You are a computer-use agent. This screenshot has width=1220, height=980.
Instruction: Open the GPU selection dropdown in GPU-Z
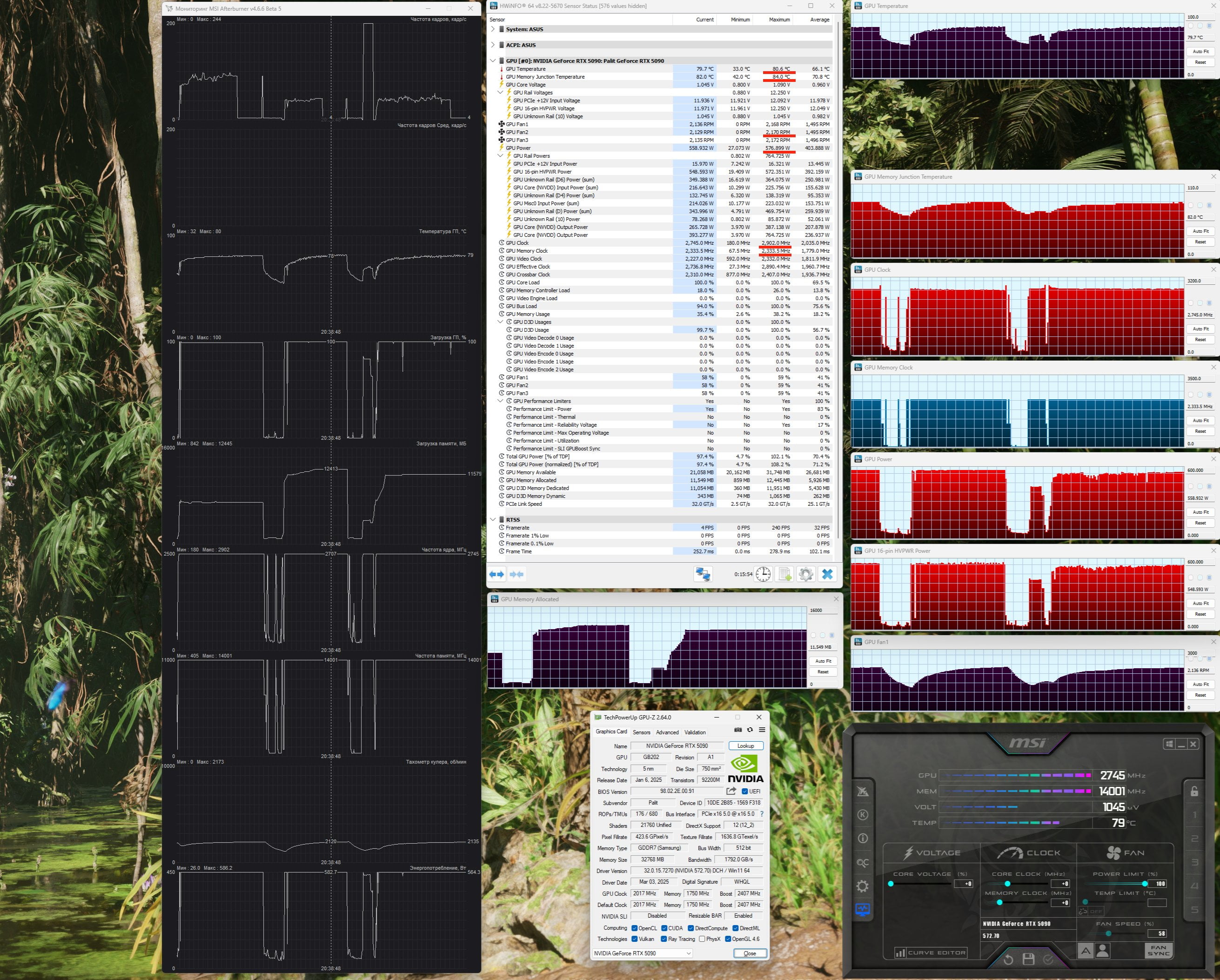point(642,953)
